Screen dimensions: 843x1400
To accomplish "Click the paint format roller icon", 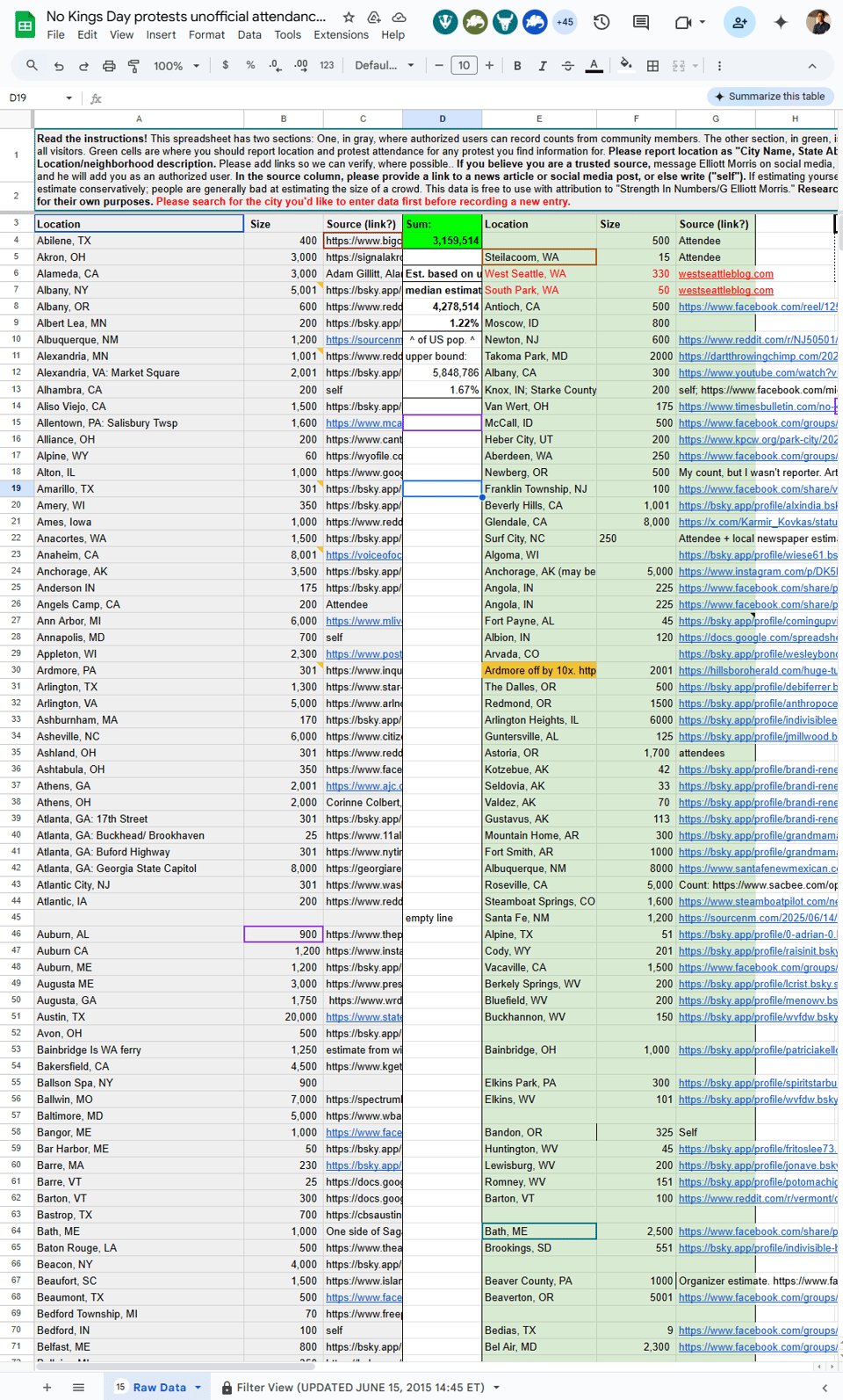I will 134,66.
